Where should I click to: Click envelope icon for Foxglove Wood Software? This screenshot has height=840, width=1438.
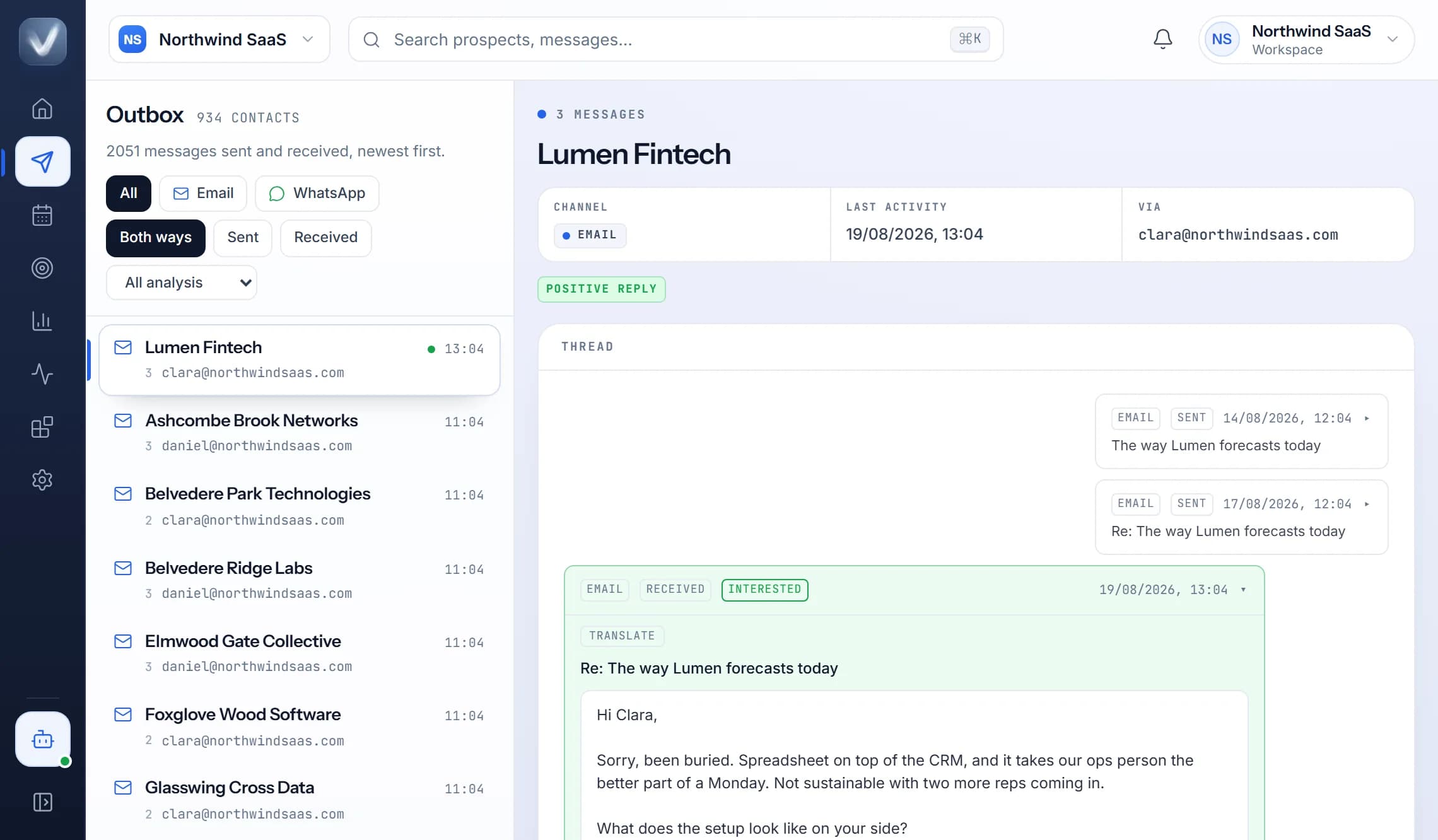[123, 715]
